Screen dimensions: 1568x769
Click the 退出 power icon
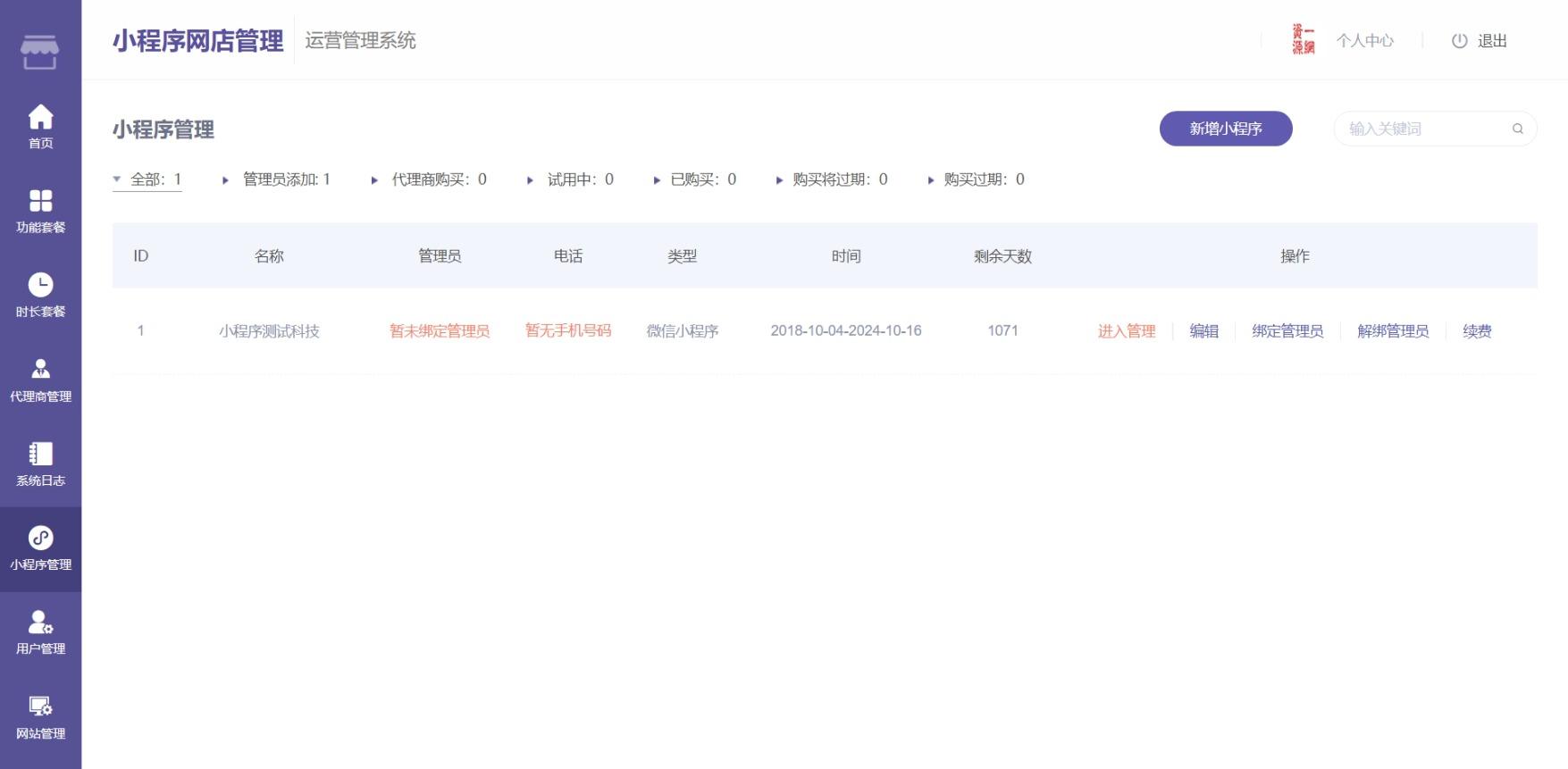click(x=1460, y=41)
